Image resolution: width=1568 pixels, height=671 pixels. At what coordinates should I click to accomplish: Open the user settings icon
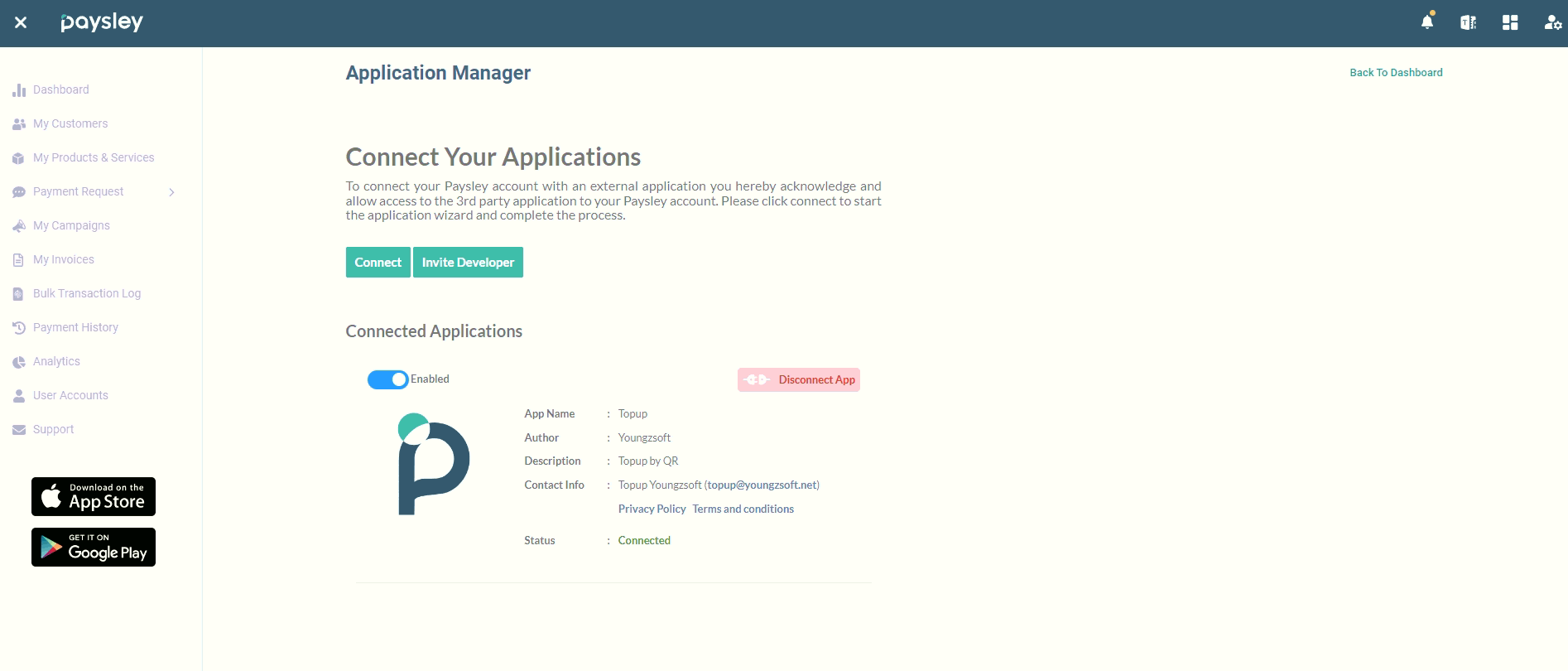click(1552, 22)
